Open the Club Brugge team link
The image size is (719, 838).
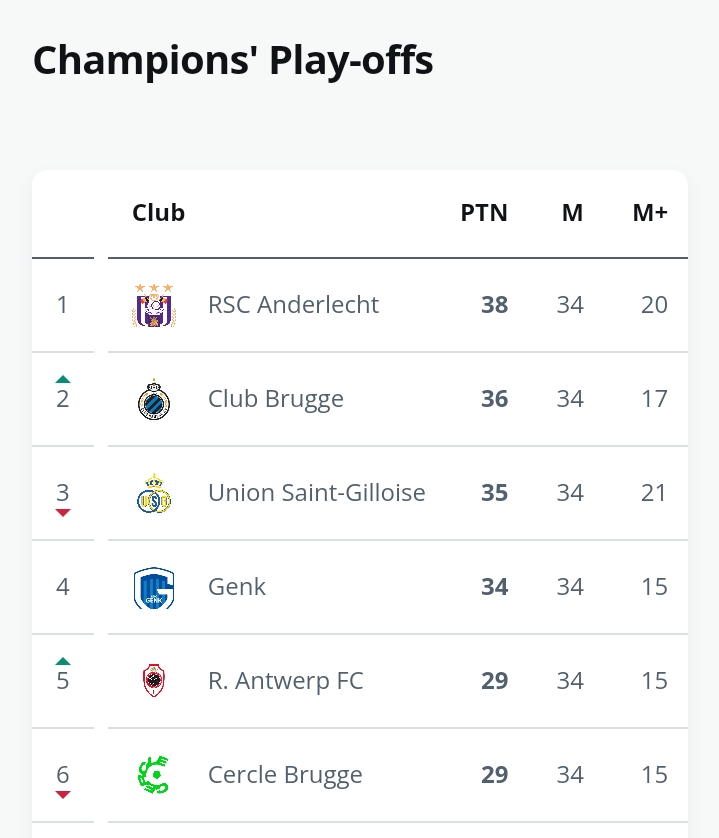coord(276,399)
